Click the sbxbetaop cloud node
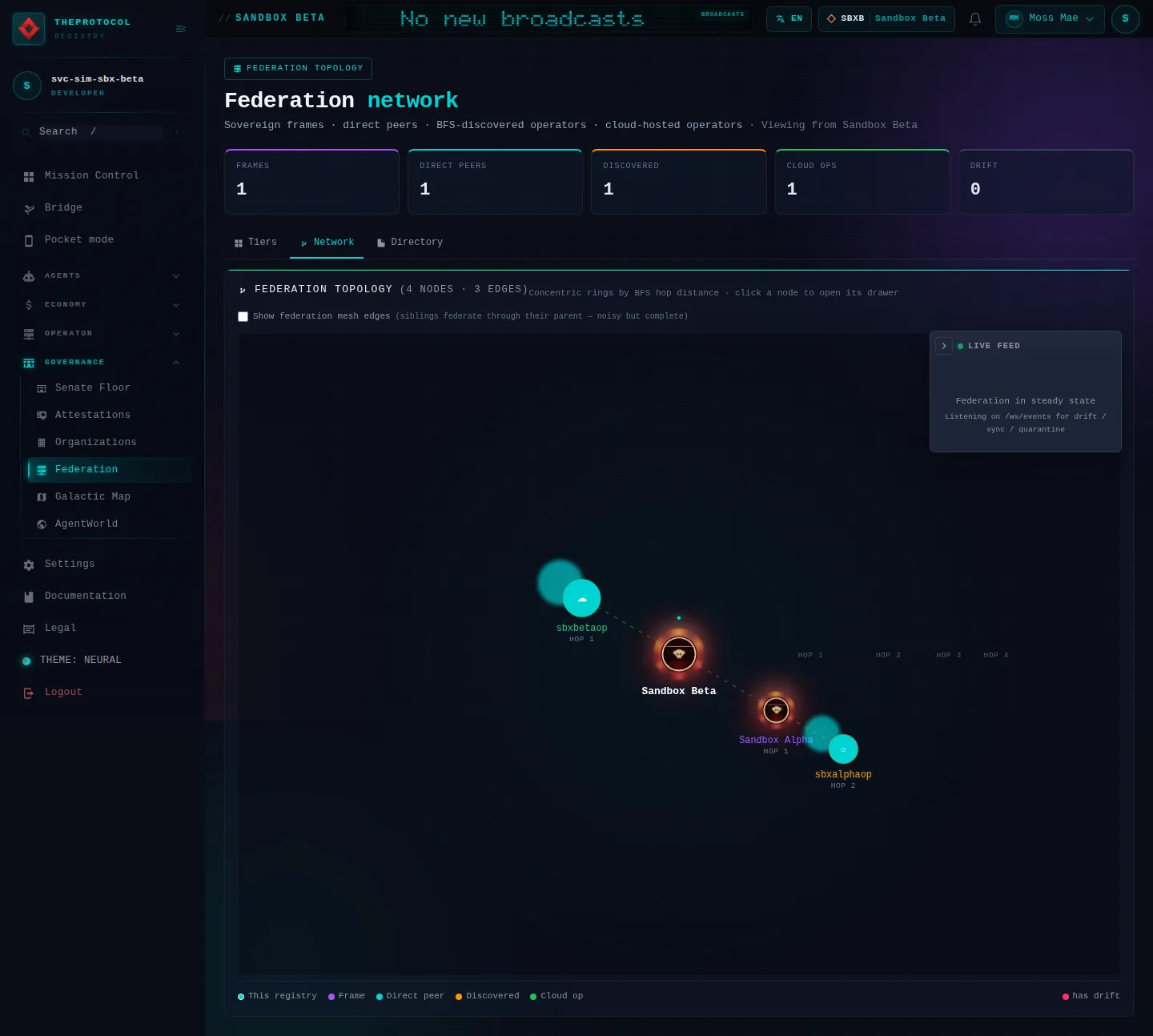This screenshot has width=1153, height=1036. [582, 598]
